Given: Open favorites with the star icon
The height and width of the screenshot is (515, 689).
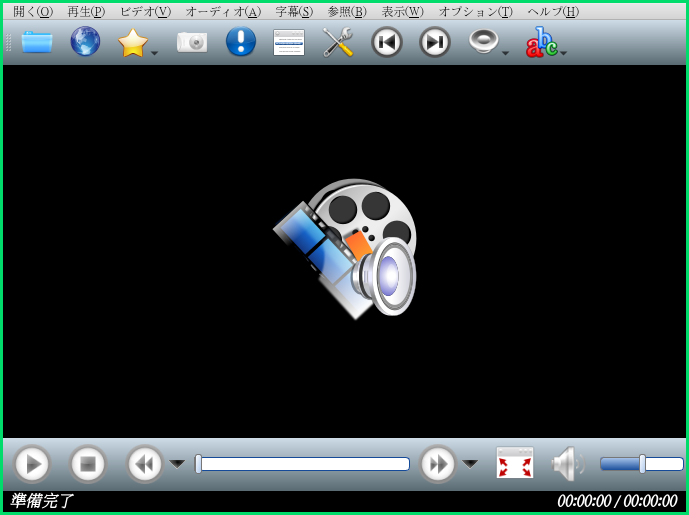Looking at the screenshot, I should coord(133,43).
